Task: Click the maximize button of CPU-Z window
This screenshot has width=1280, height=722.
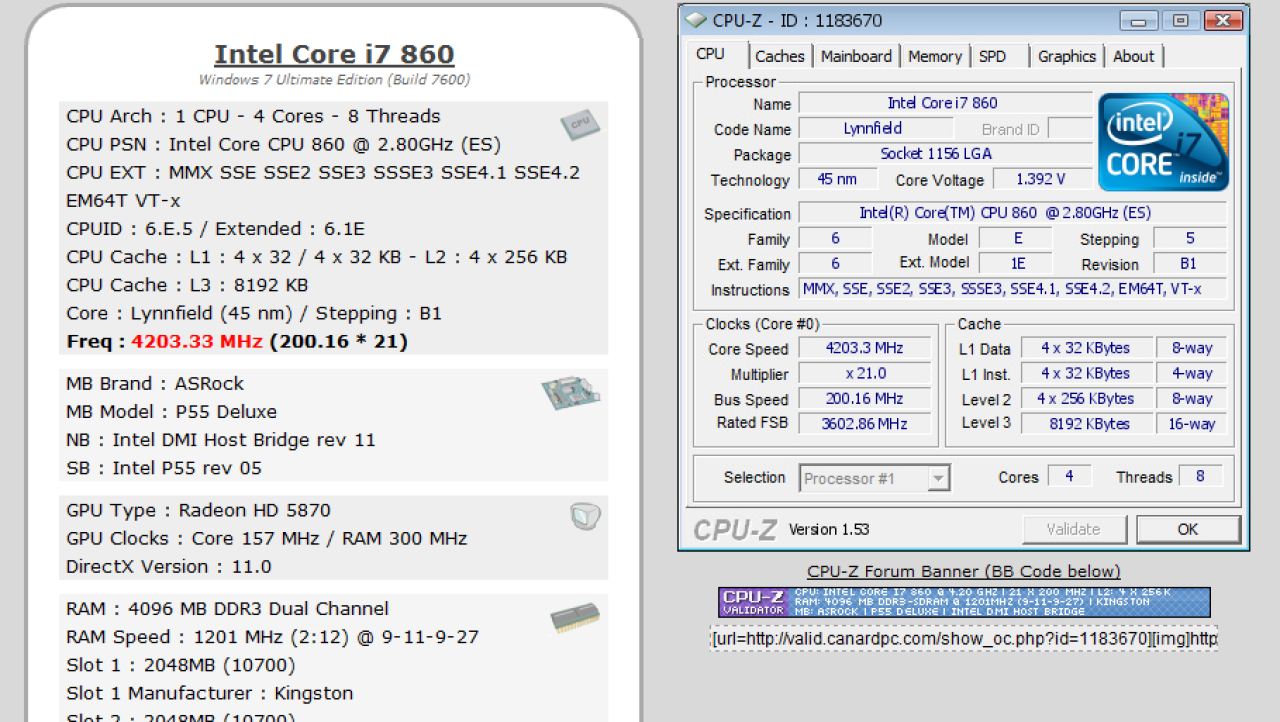Action: tap(1181, 20)
